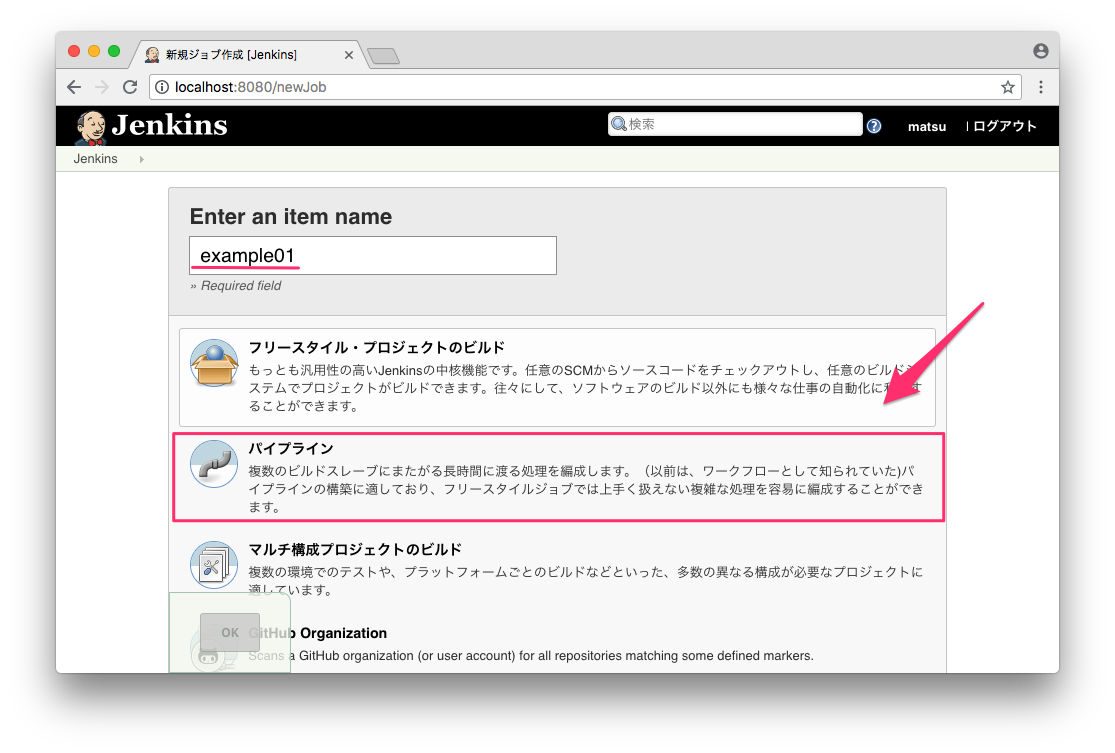Open a new browser tab
This screenshot has width=1115, height=753.
tap(384, 56)
